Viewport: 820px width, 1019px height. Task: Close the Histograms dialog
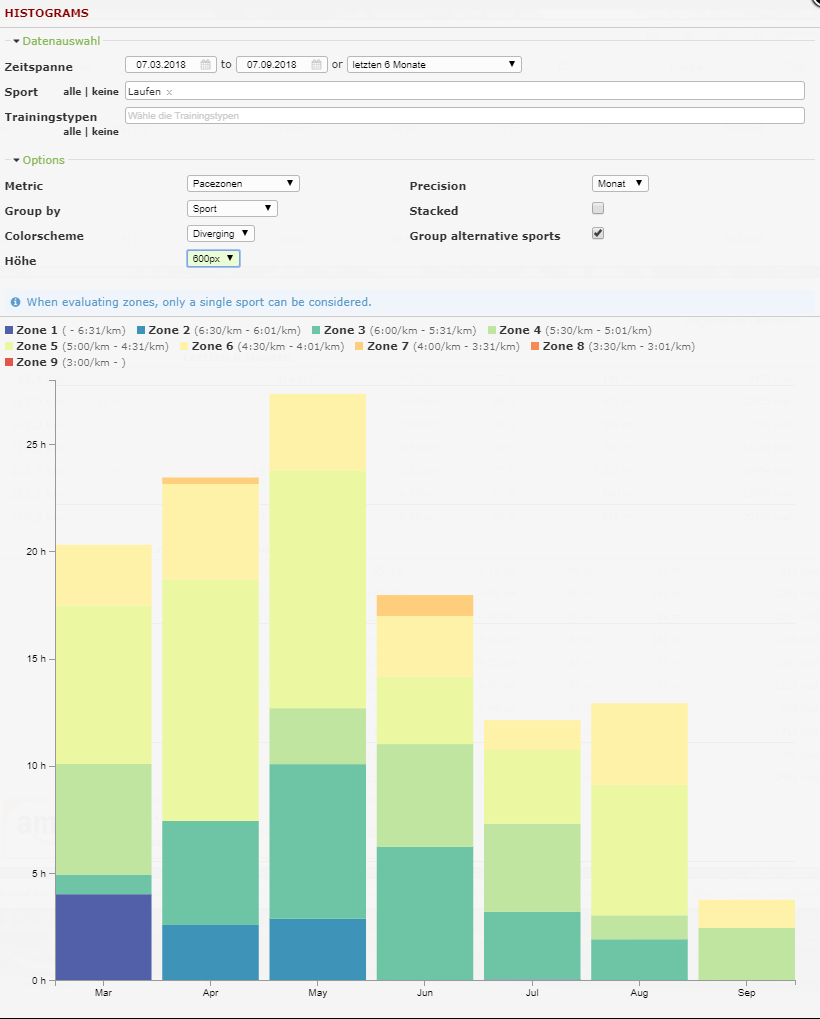(x=812, y=3)
